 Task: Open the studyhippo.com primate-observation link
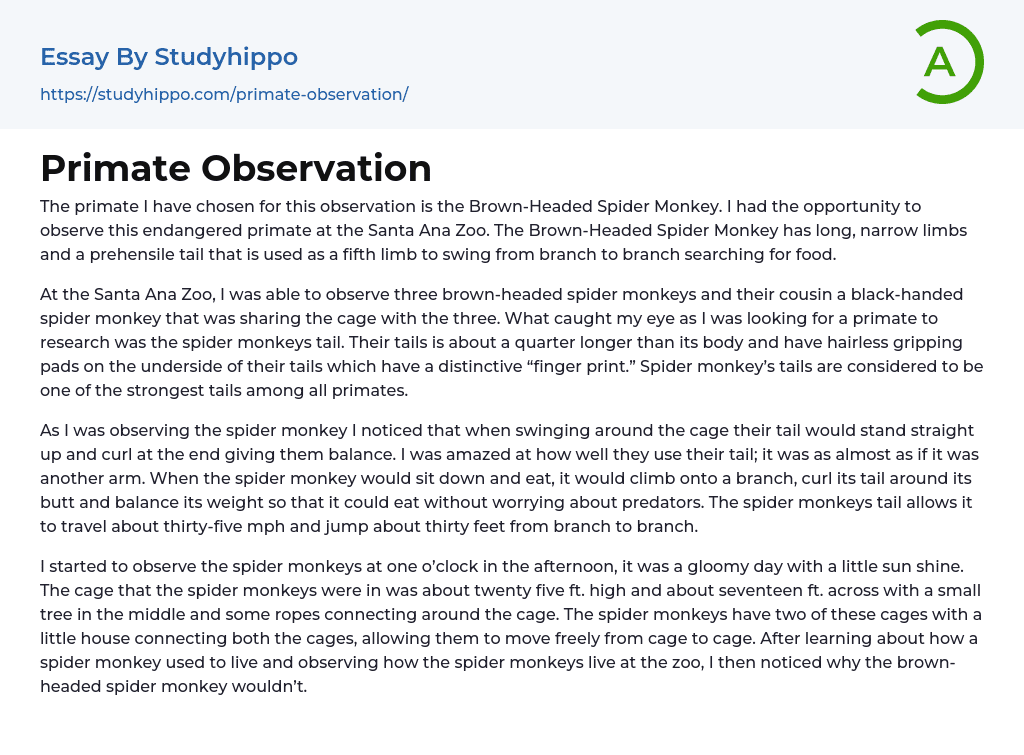click(x=224, y=94)
